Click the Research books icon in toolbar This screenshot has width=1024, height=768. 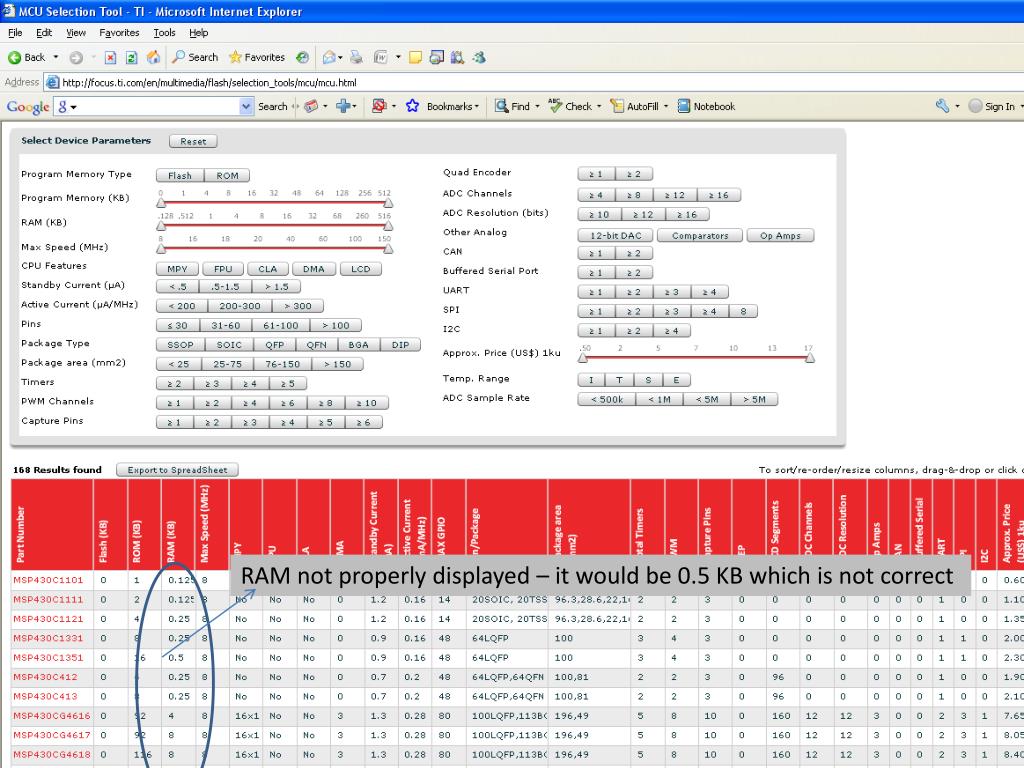click(457, 57)
